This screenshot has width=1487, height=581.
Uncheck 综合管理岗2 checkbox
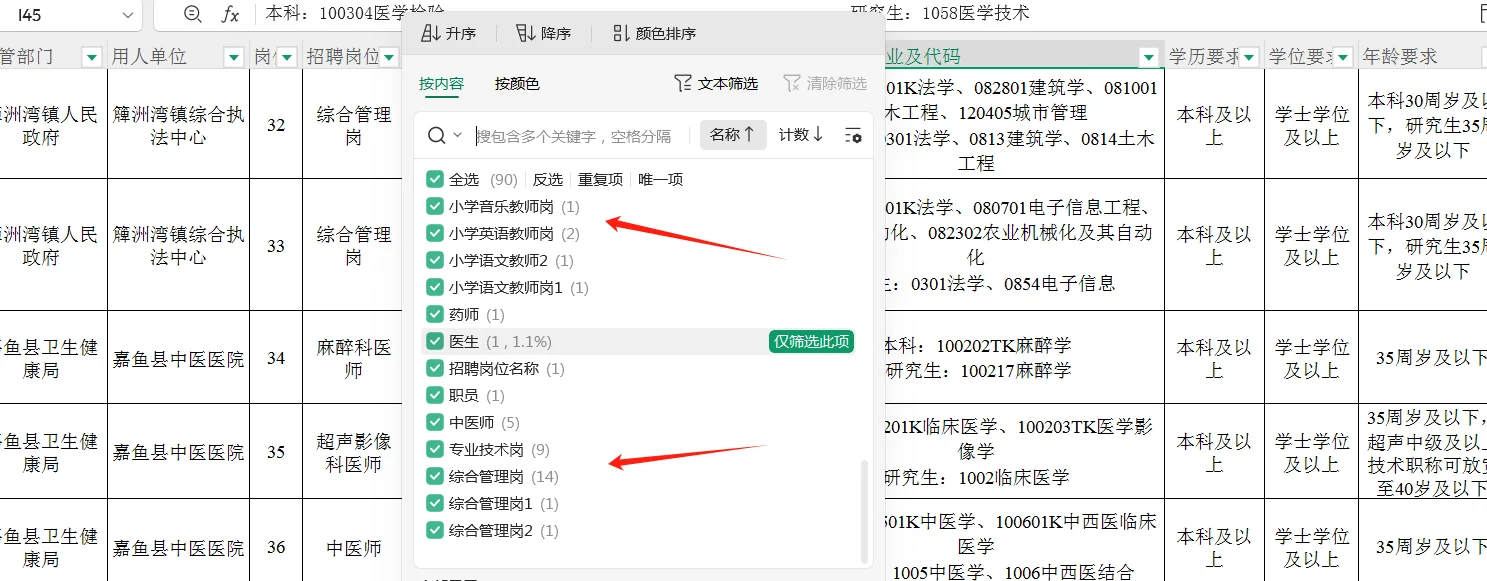click(x=434, y=530)
